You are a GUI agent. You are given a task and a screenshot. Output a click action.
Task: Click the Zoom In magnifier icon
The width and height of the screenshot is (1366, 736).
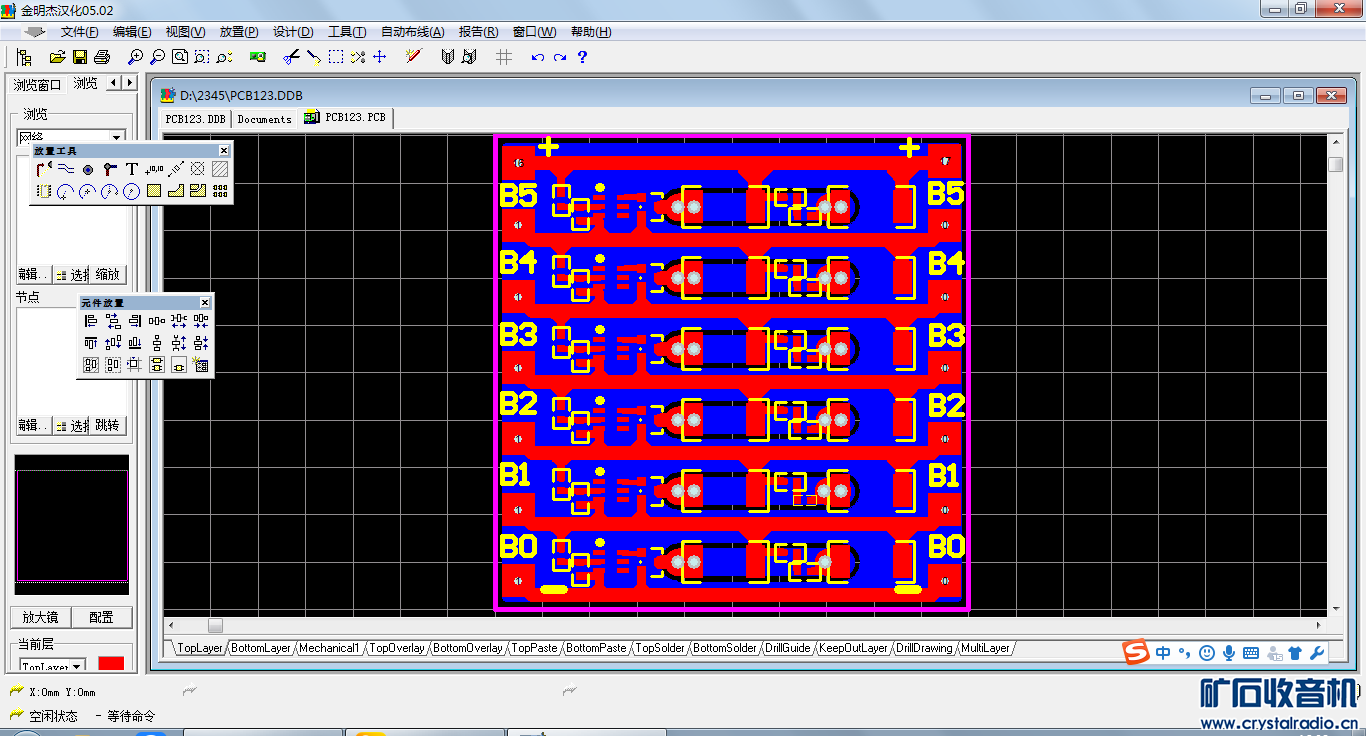pyautogui.click(x=136, y=57)
